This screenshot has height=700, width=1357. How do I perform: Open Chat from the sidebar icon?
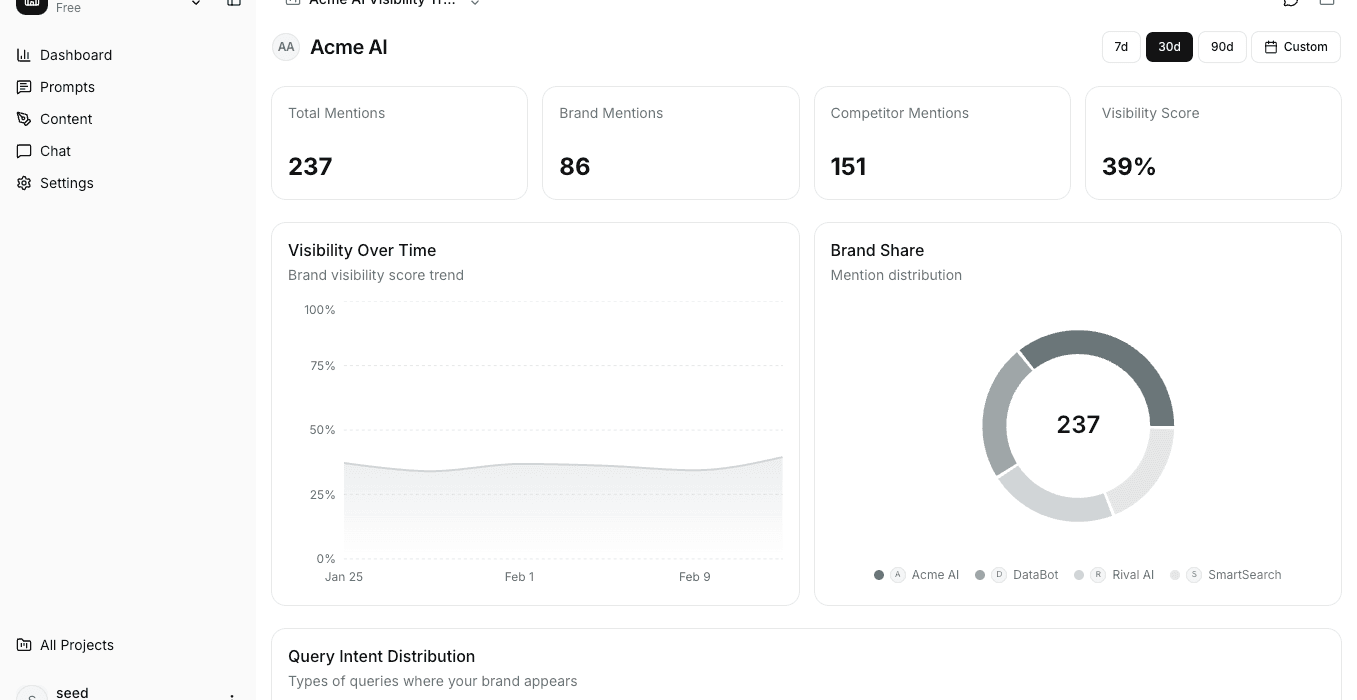(x=24, y=151)
